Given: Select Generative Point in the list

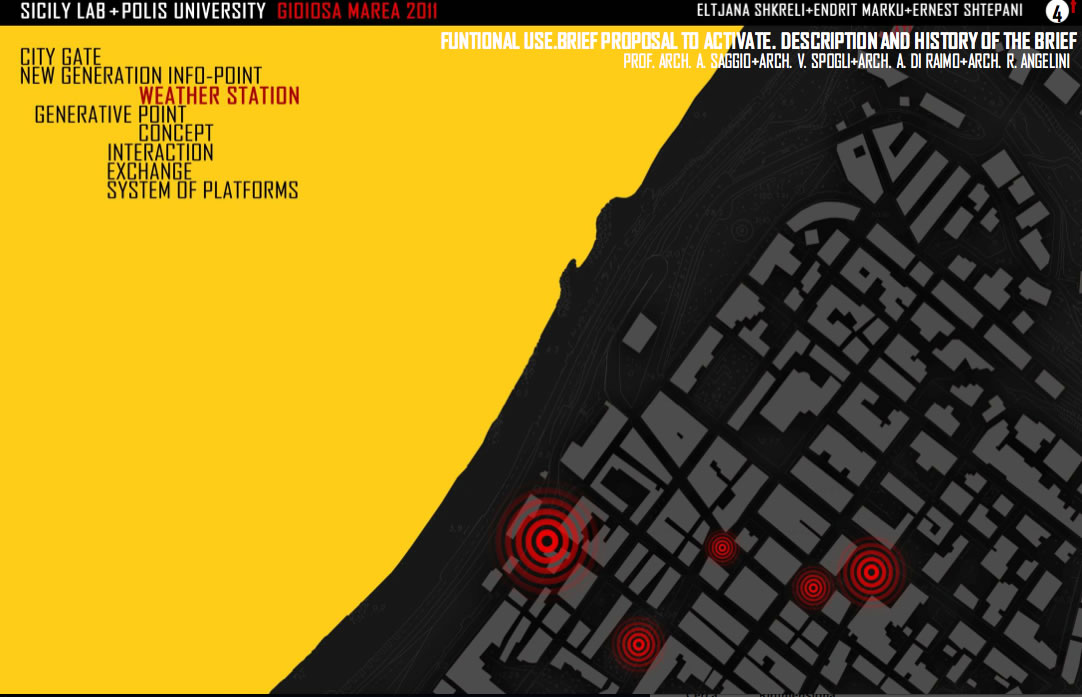Looking at the screenshot, I should pos(110,115).
